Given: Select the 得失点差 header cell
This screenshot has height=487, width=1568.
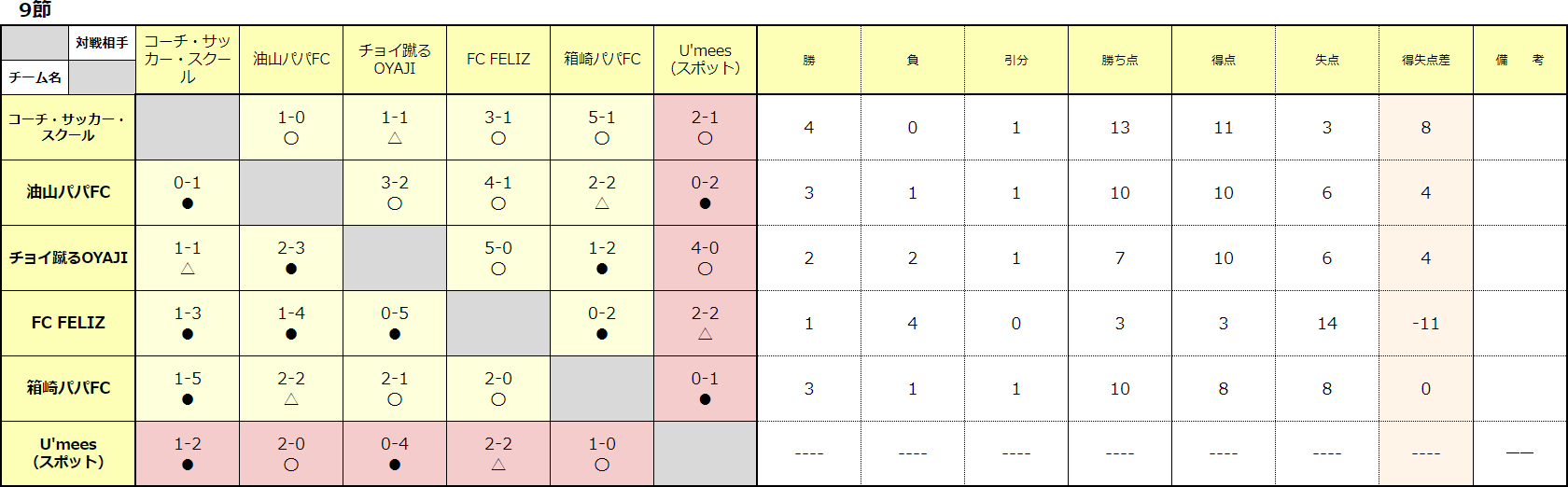Looking at the screenshot, I should 1425,60.
